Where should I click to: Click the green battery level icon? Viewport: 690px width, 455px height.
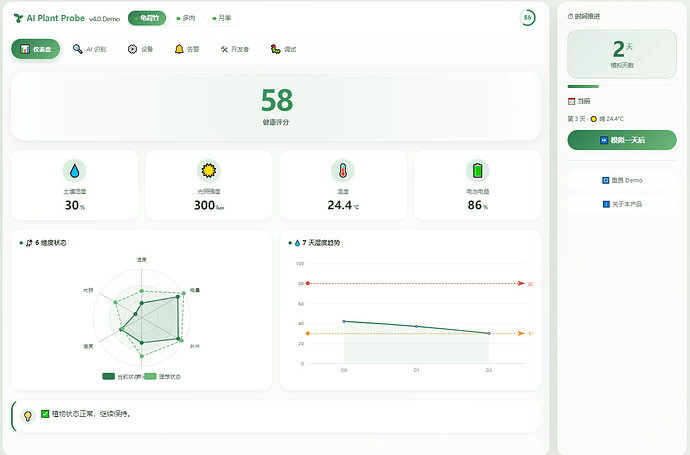tap(477, 170)
